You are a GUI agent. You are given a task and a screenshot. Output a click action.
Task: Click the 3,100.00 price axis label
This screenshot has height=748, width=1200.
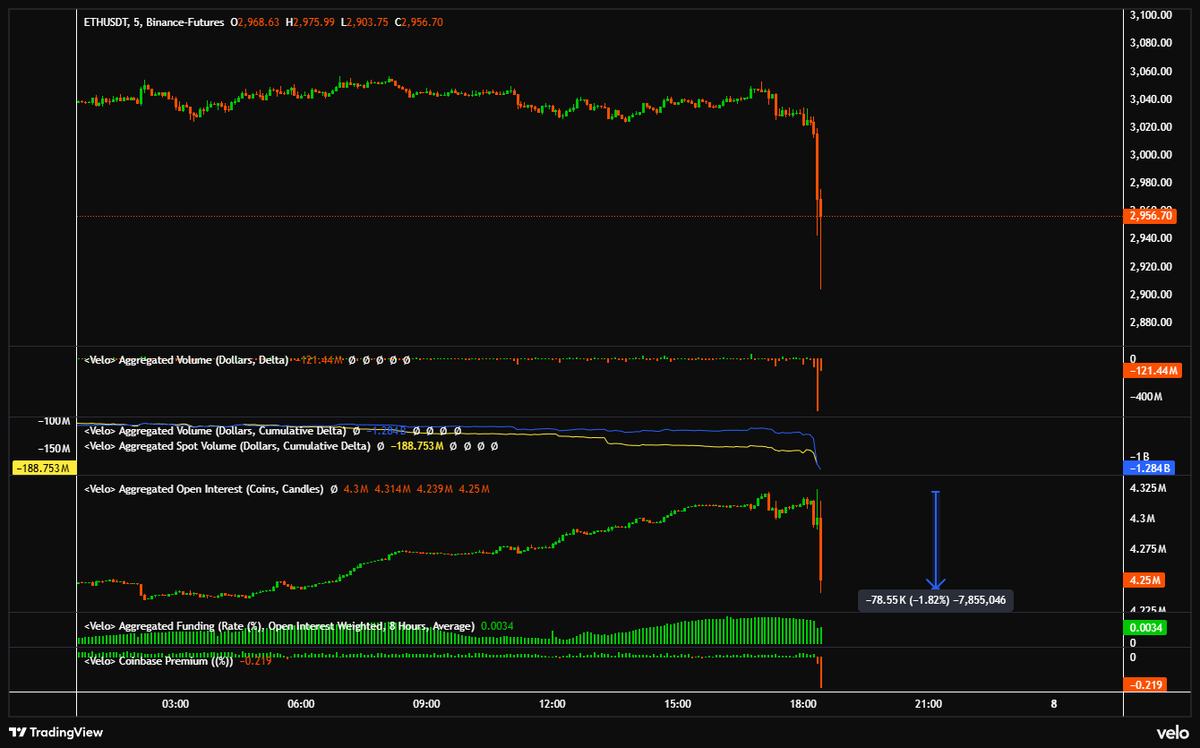point(1150,15)
